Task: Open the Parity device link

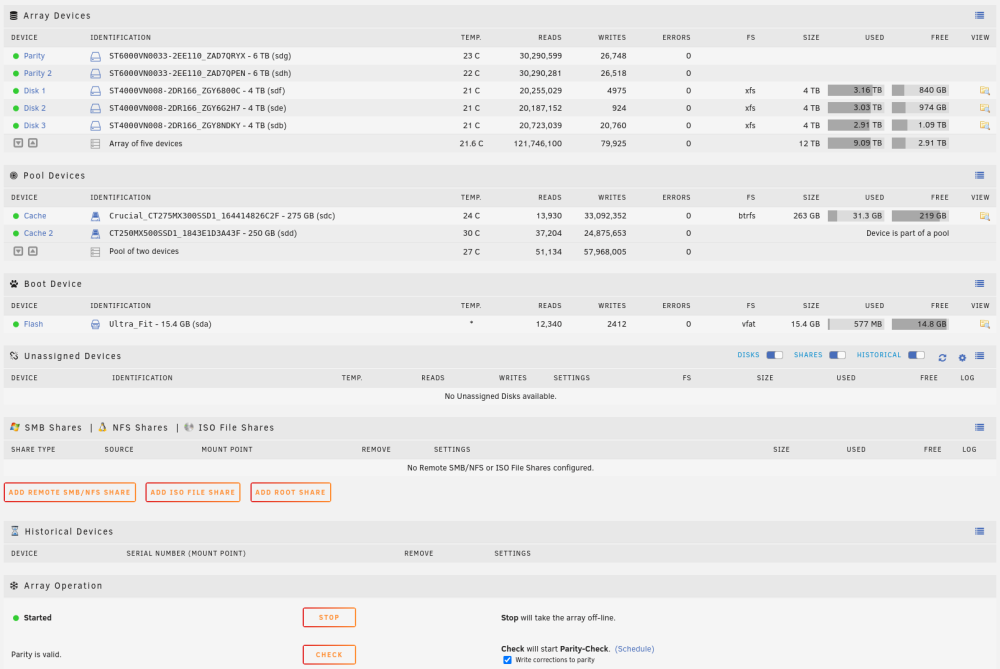Action: coord(34,56)
